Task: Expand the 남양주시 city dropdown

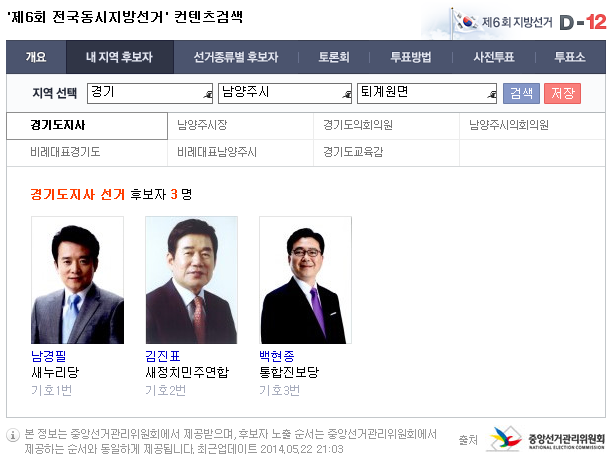Action: [285, 93]
